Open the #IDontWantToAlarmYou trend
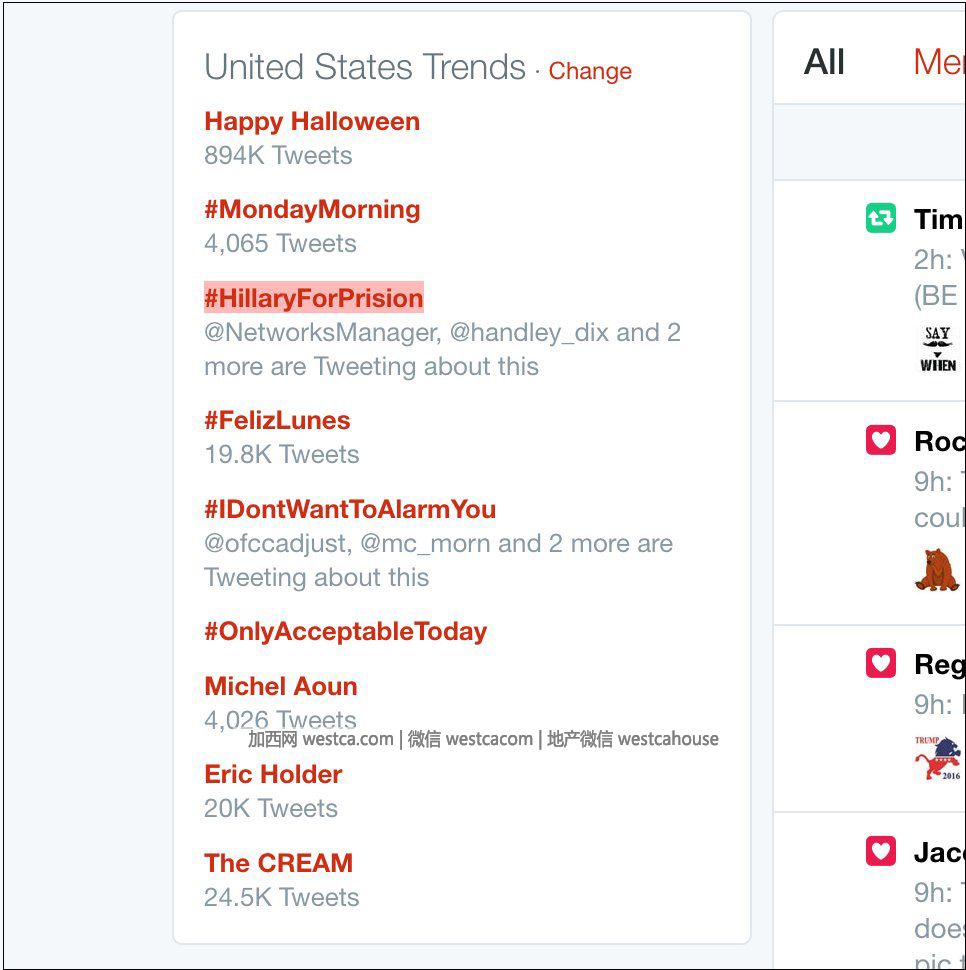Image resolution: width=966 pixels, height=970 pixels. (350, 510)
